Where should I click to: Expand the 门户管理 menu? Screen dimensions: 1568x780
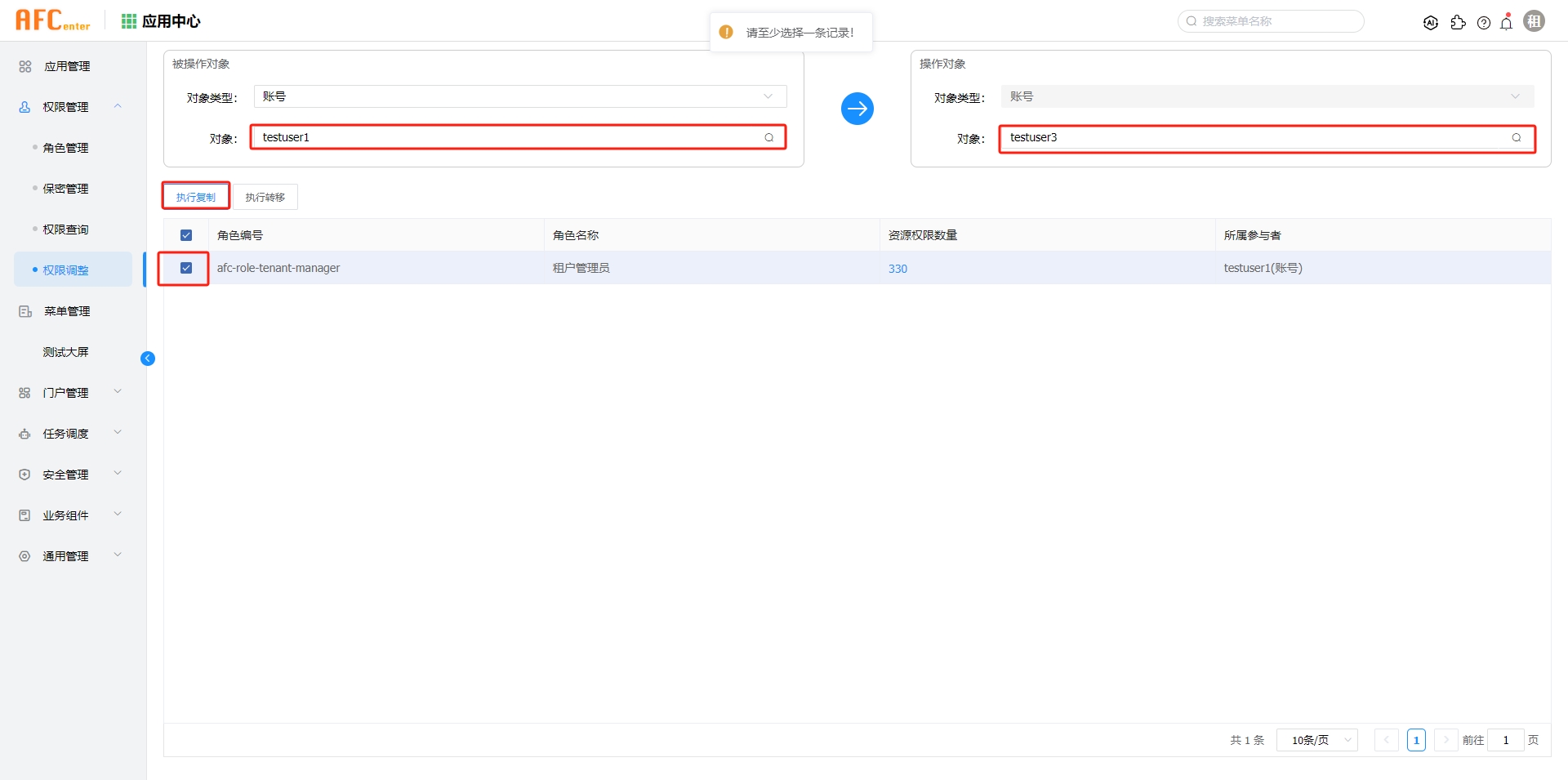(69, 393)
